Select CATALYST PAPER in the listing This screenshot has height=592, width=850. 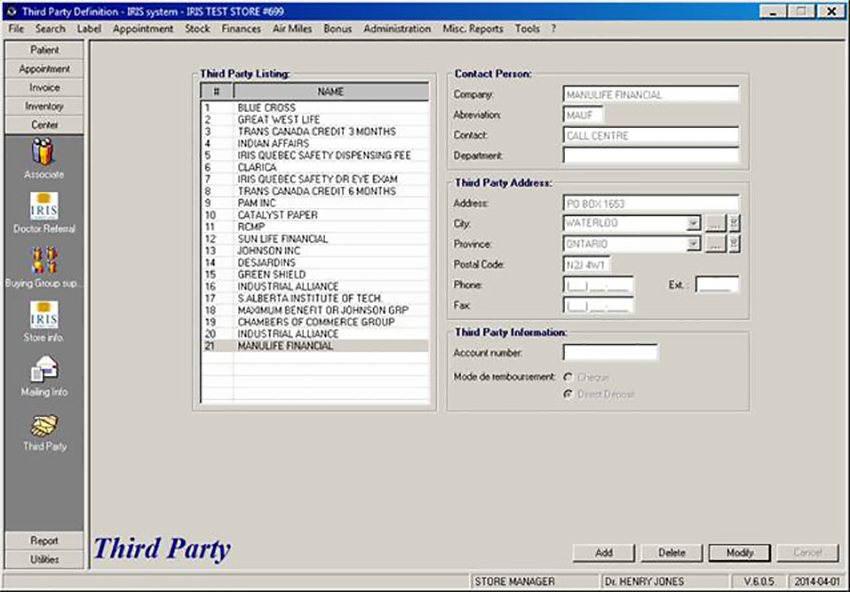point(315,215)
